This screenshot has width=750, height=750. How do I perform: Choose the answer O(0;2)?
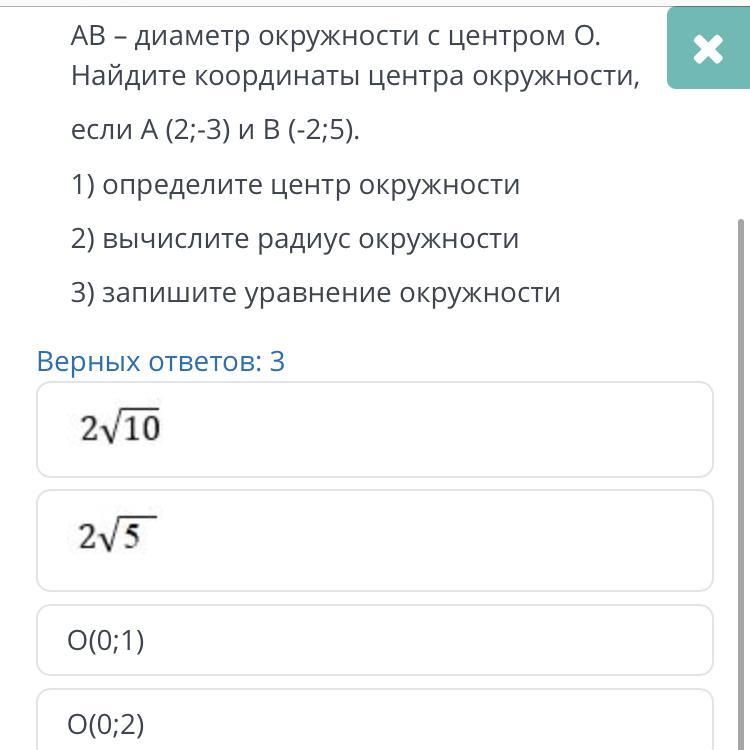pos(375,720)
